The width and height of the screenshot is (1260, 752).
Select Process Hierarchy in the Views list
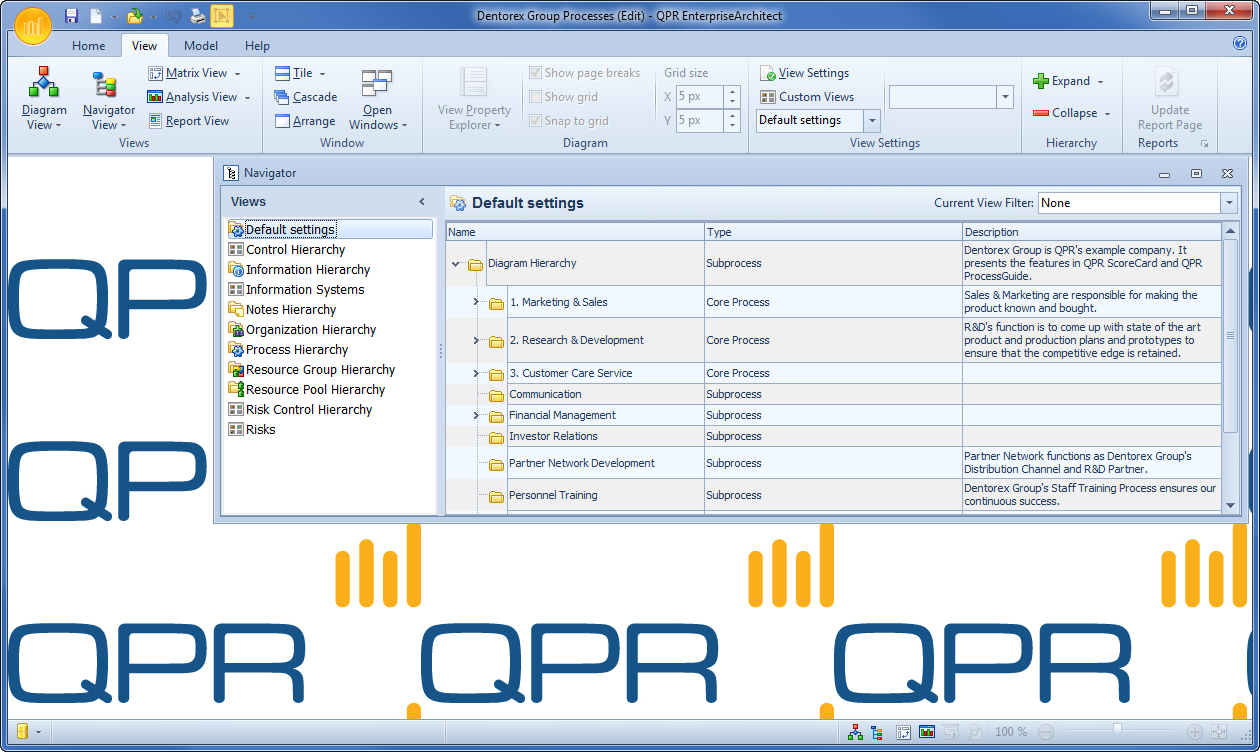click(297, 350)
